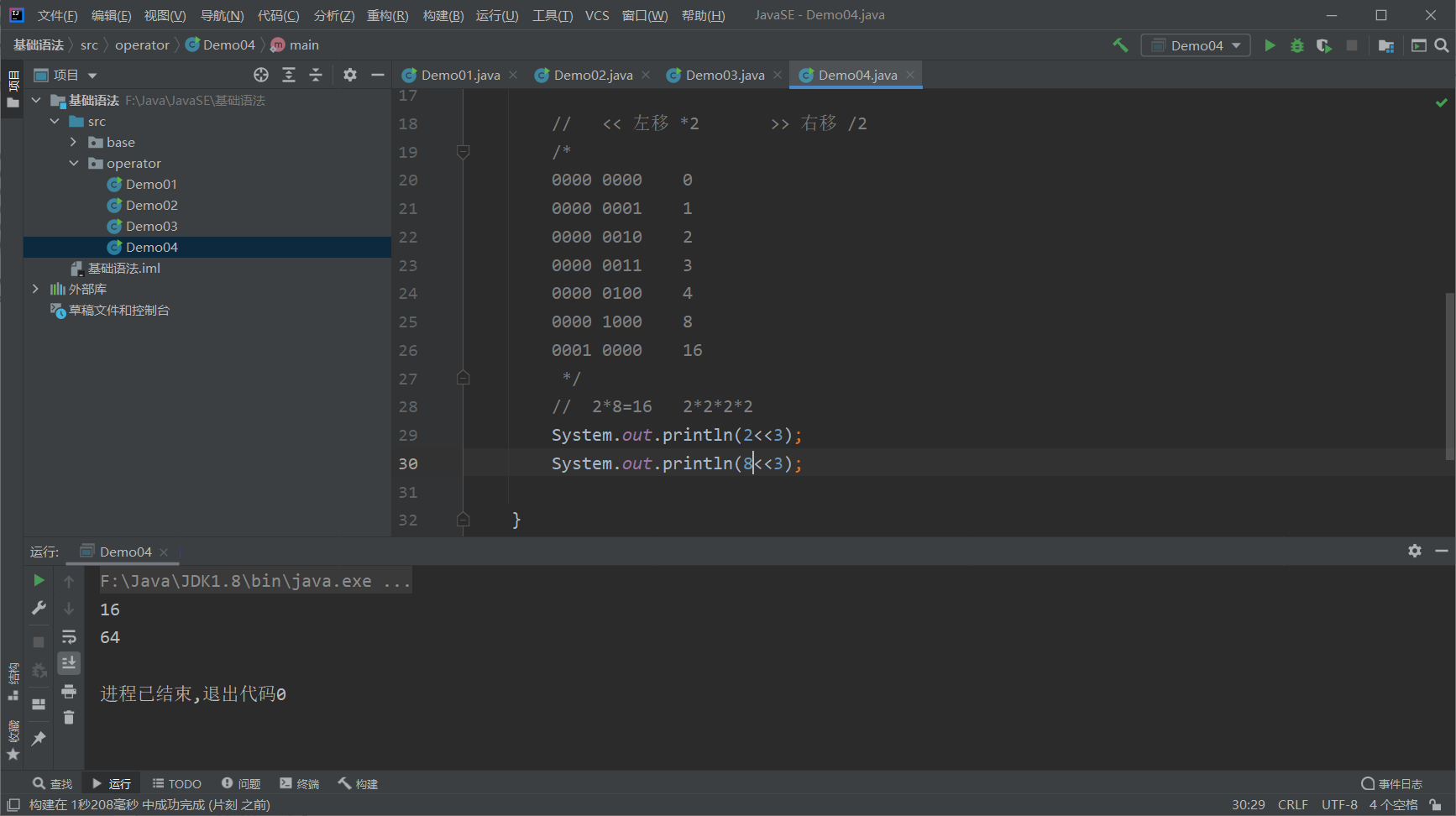The image size is (1456, 816).
Task: Rerun Demo04 from the run console
Action: tap(39, 580)
